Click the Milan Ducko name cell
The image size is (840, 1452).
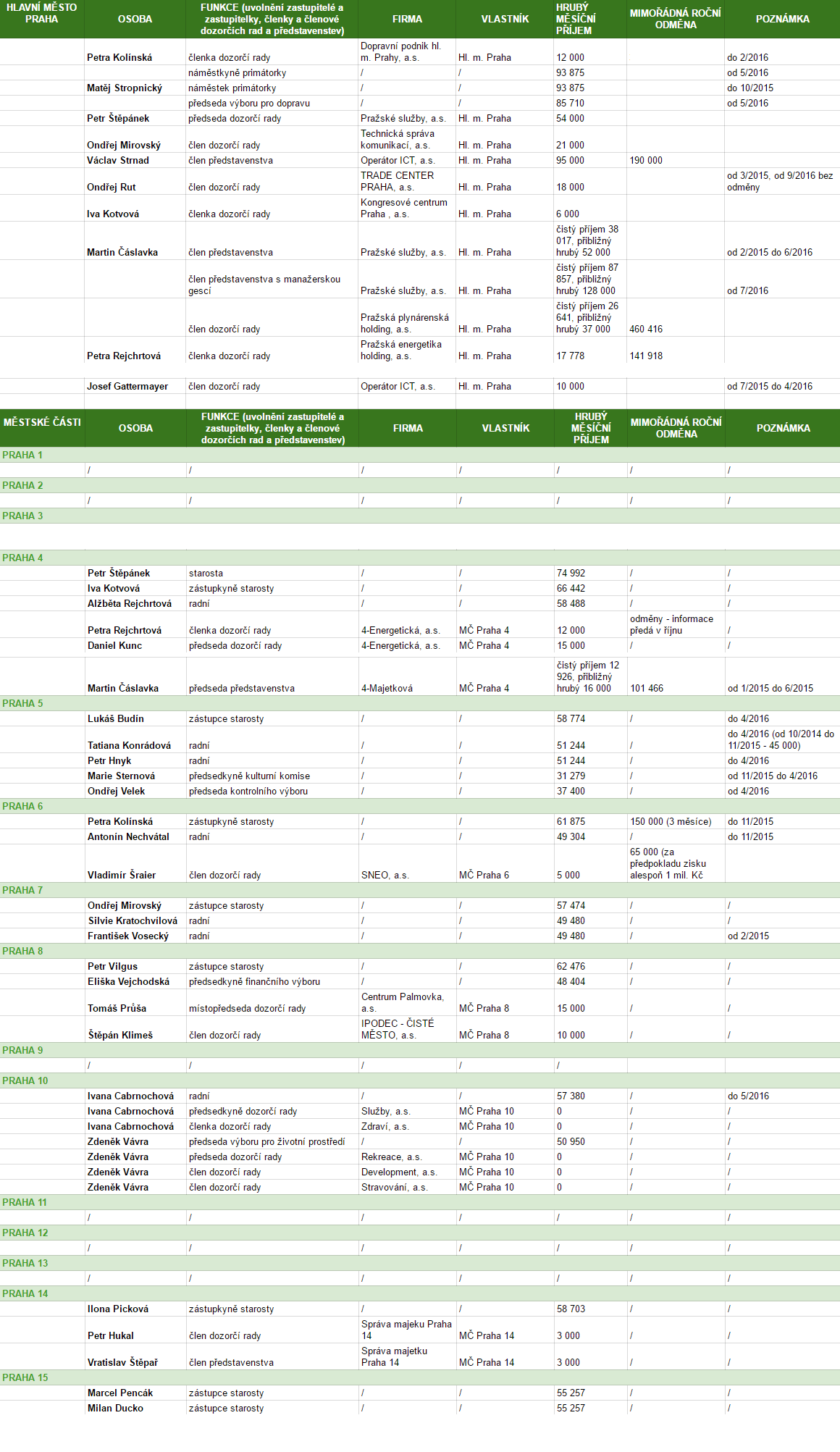point(115,1408)
